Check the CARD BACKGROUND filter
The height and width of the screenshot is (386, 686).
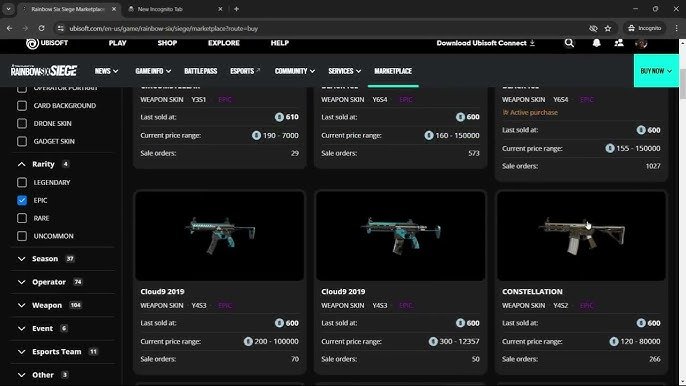22,106
